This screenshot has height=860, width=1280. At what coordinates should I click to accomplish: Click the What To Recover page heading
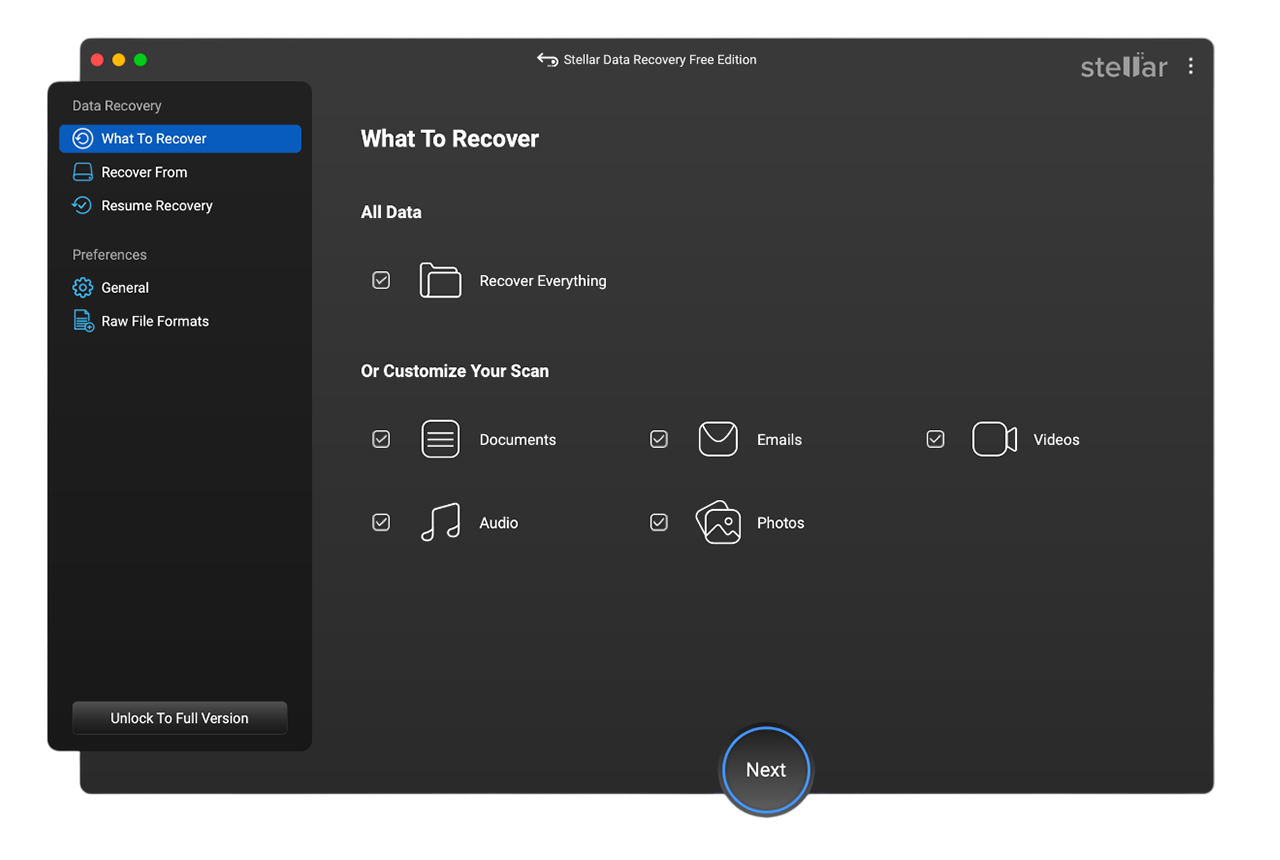(450, 139)
